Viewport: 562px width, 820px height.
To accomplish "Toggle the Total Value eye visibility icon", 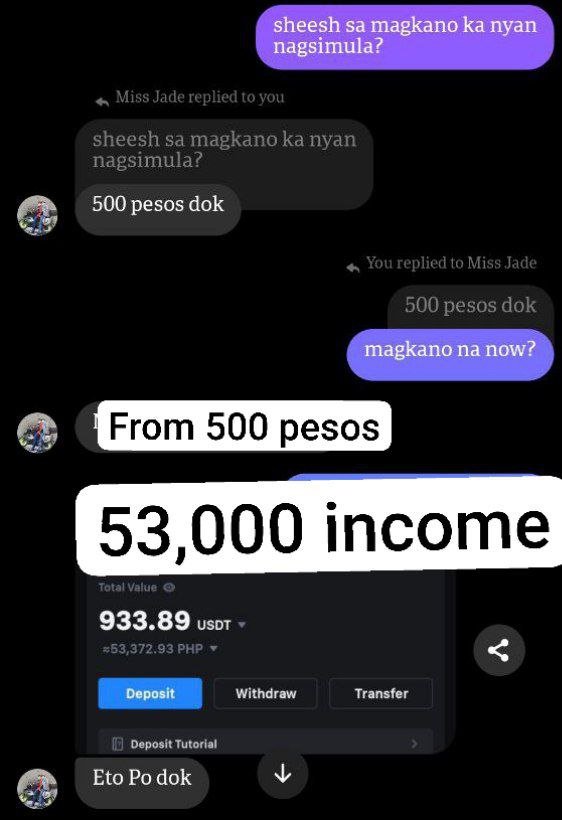I will click(x=169, y=587).
